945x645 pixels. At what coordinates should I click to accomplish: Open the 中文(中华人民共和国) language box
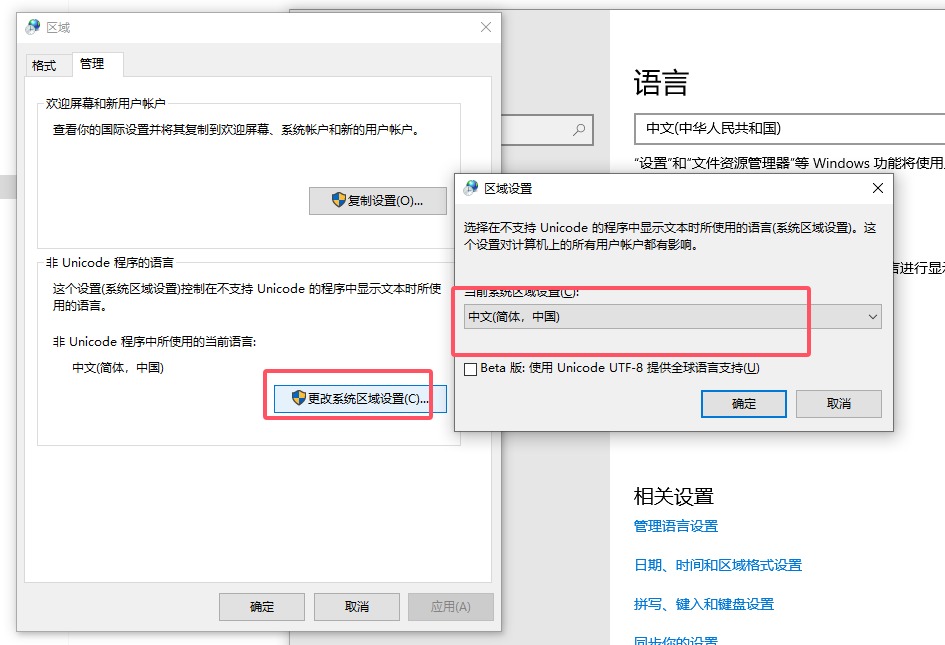[x=788, y=128]
